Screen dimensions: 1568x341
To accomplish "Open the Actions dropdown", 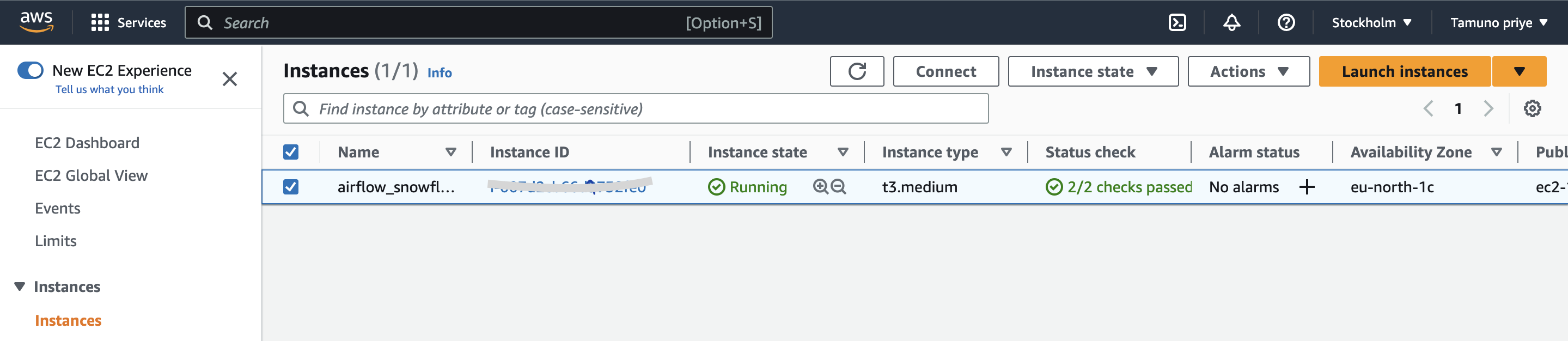I will 1248,71.
